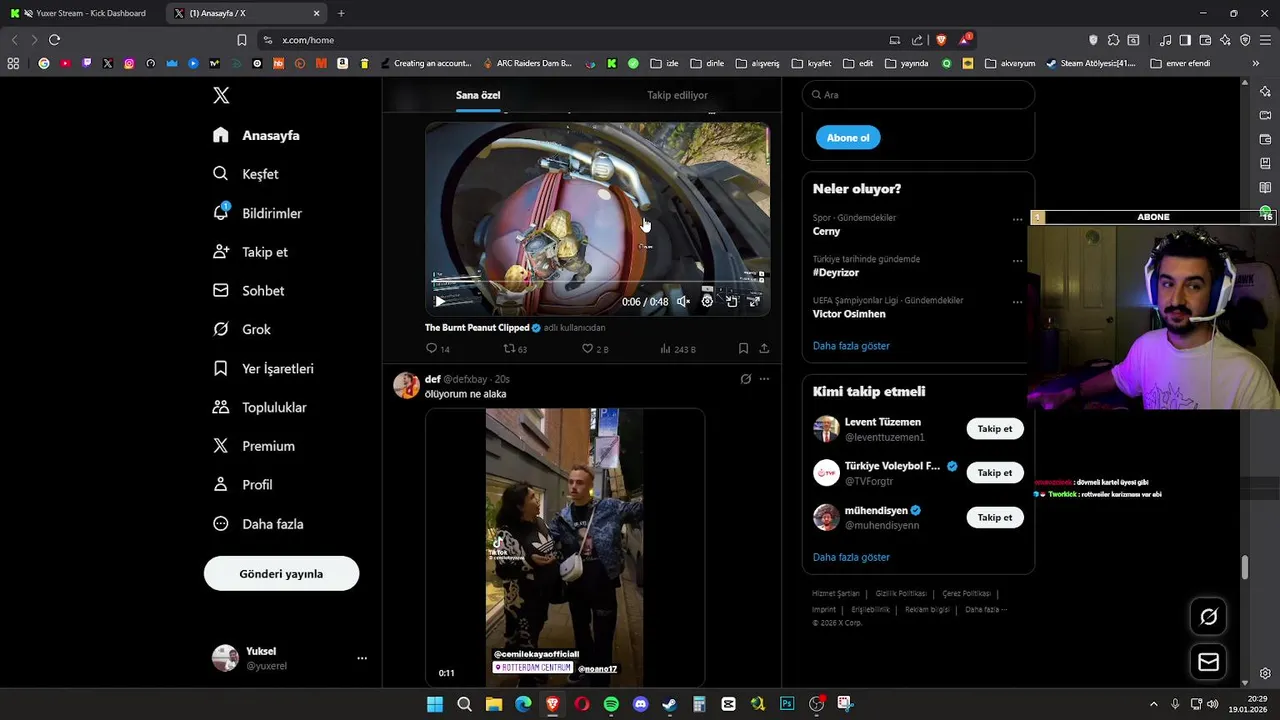Enter fullscreen on video player
Screen dimensions: 1280x720
pyautogui.click(x=754, y=301)
